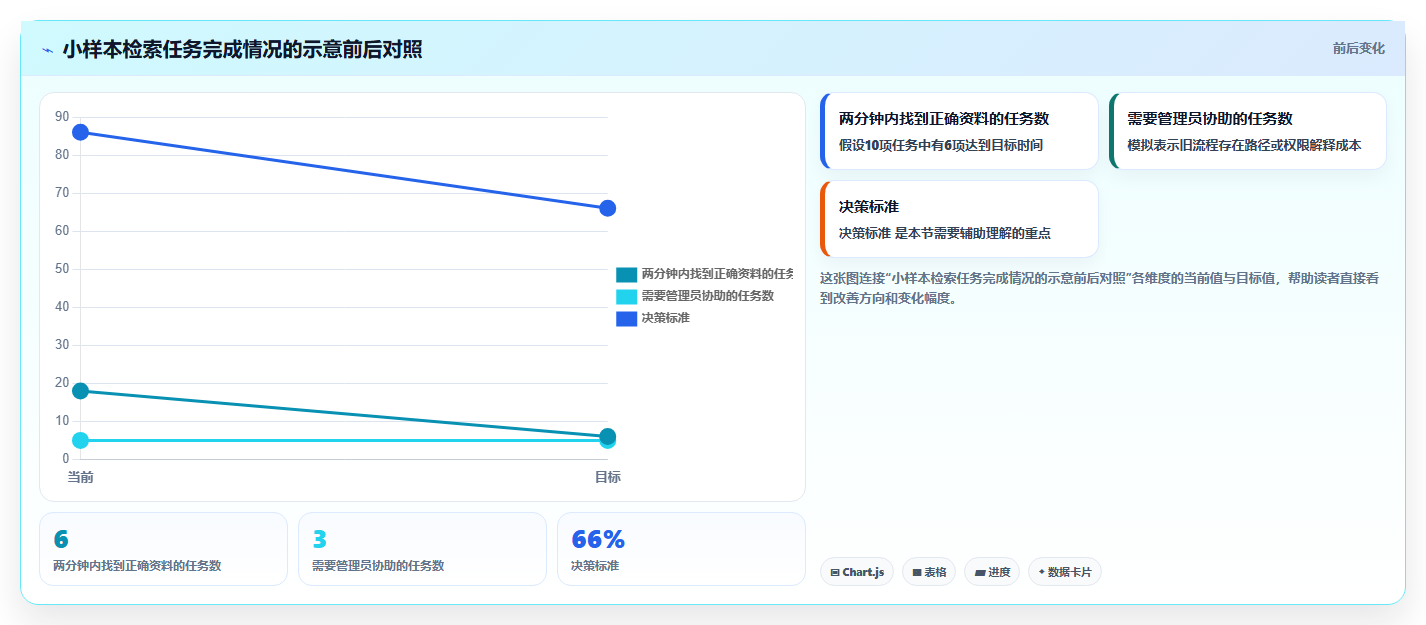Screen dimensions: 1426x625
Task: Click the stat card showing 3
Action: point(422,549)
